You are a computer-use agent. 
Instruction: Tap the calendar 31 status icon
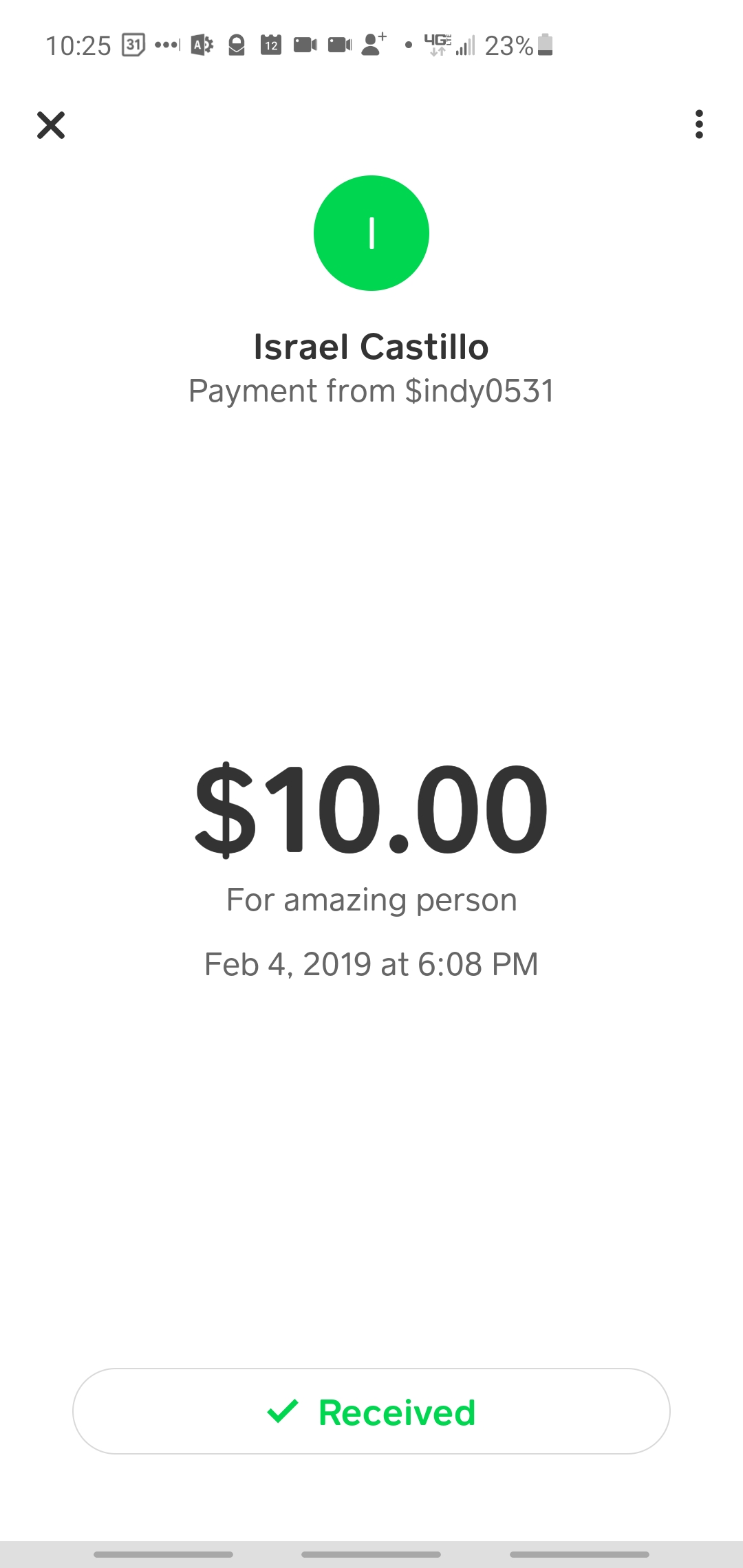click(x=133, y=45)
